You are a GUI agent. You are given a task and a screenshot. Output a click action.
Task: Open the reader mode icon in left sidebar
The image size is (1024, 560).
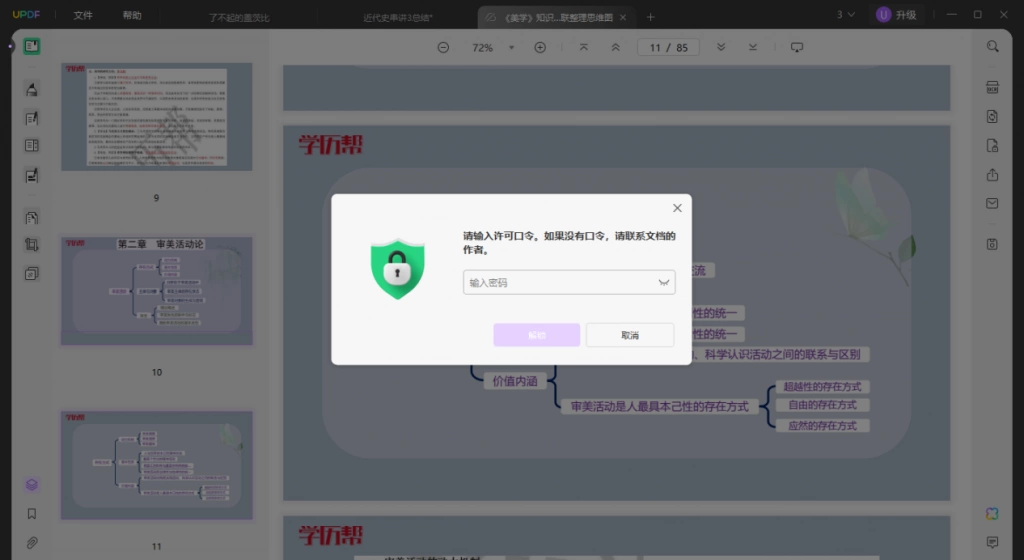coord(31,46)
